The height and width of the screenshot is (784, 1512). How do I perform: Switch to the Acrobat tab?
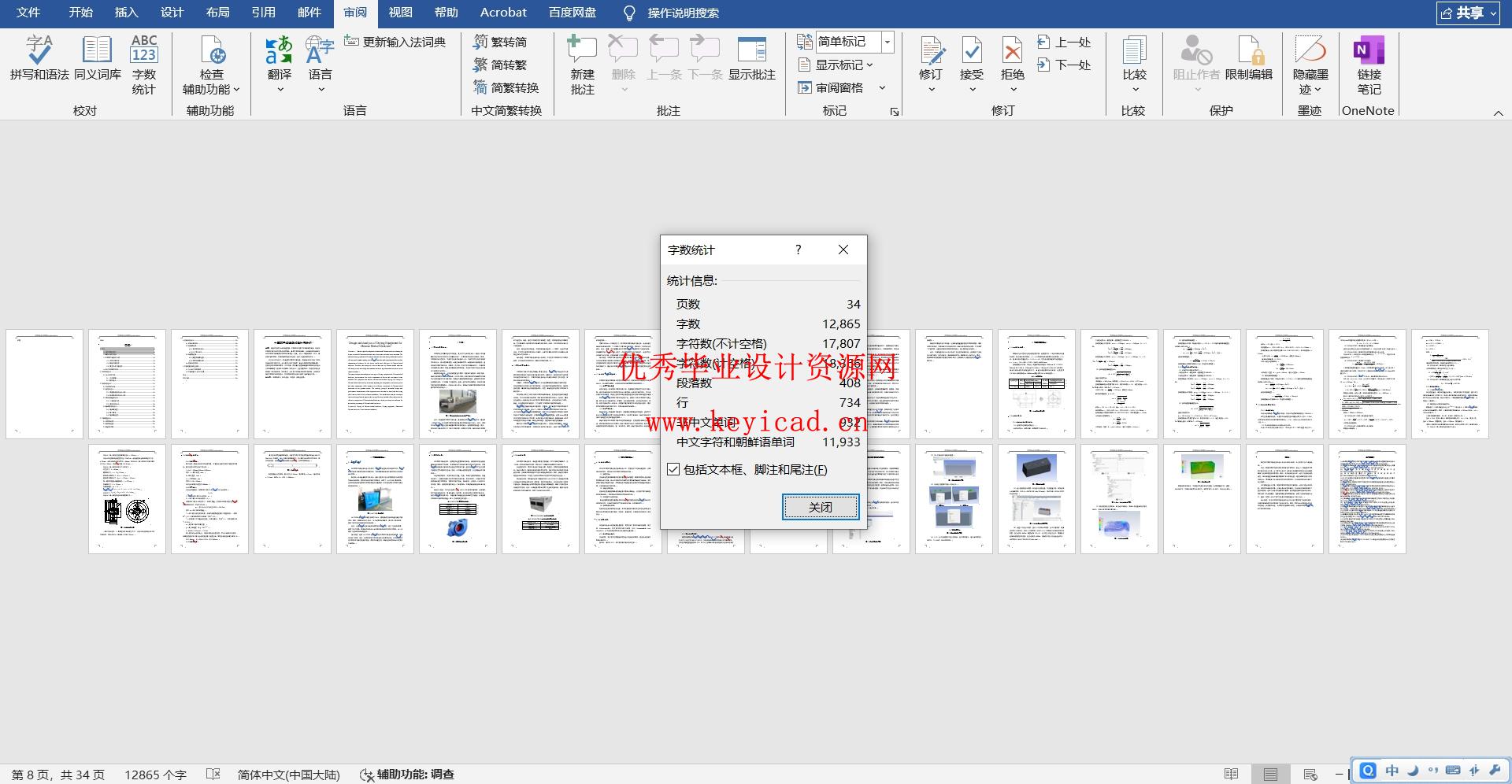coord(503,13)
